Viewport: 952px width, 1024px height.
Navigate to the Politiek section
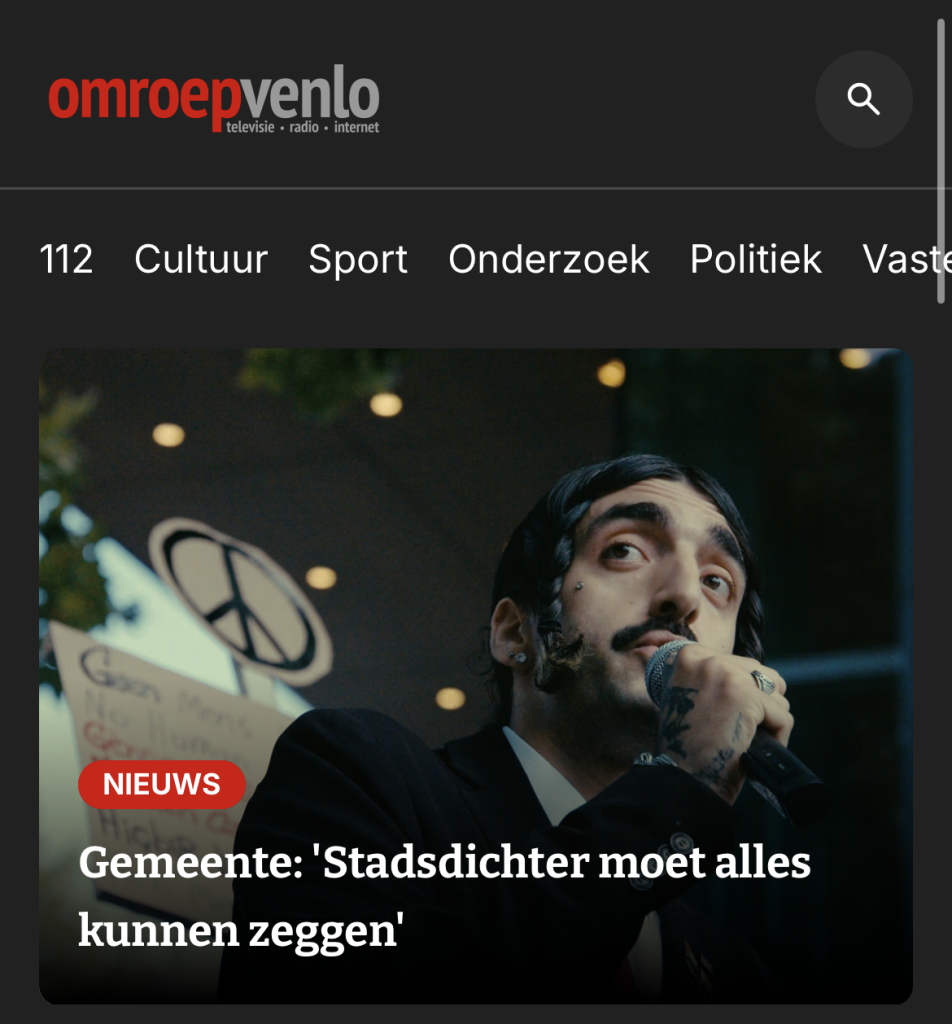click(x=755, y=259)
